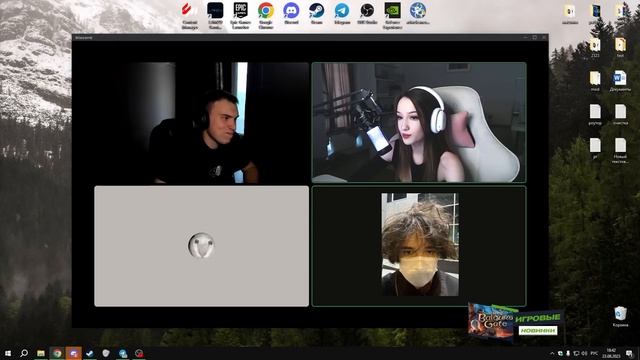Switch the keyboard language indicator

(594, 353)
